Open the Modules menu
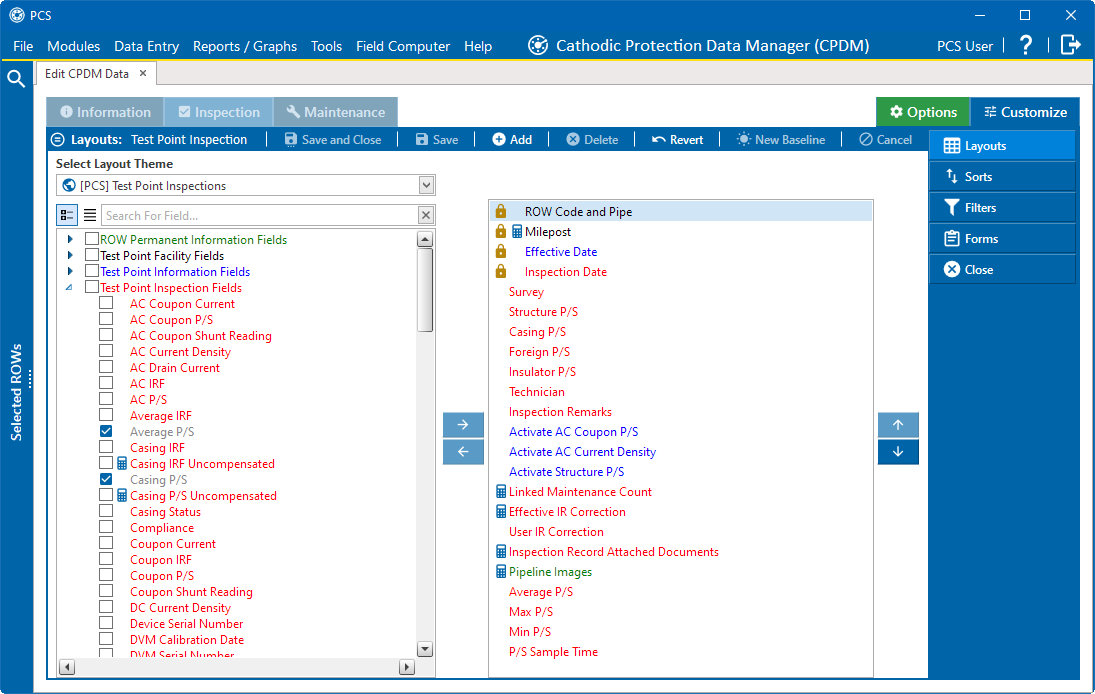The height and width of the screenshot is (694, 1095). tap(73, 46)
